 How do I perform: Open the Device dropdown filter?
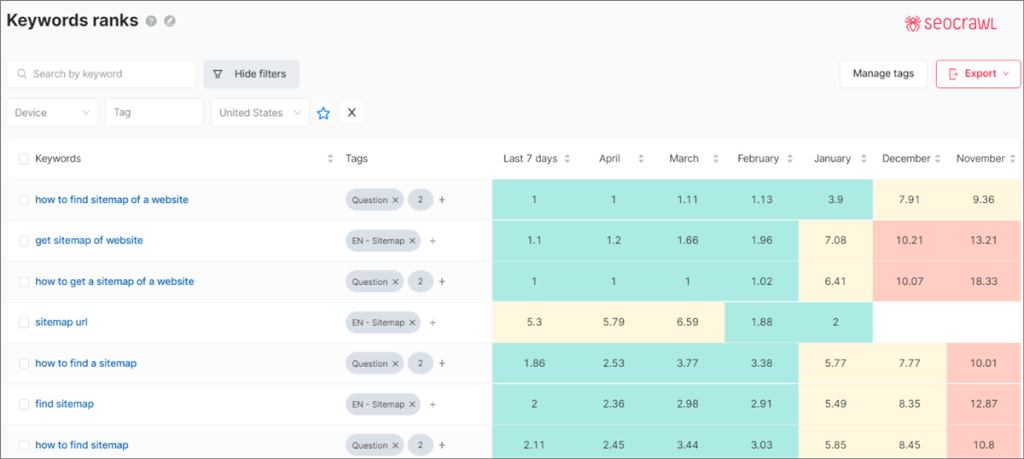(52, 113)
